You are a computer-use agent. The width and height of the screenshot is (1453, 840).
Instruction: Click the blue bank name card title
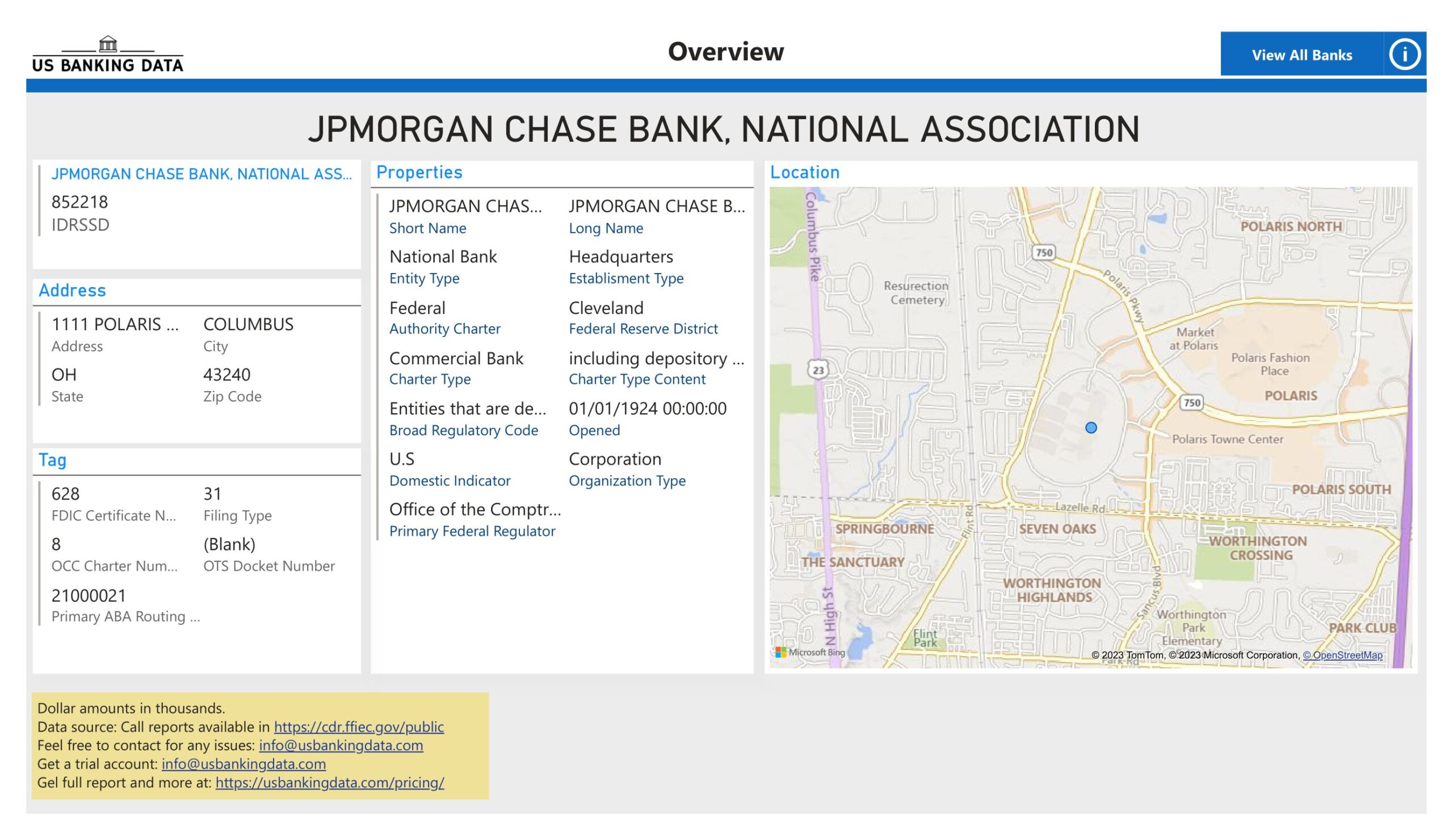[x=201, y=174]
